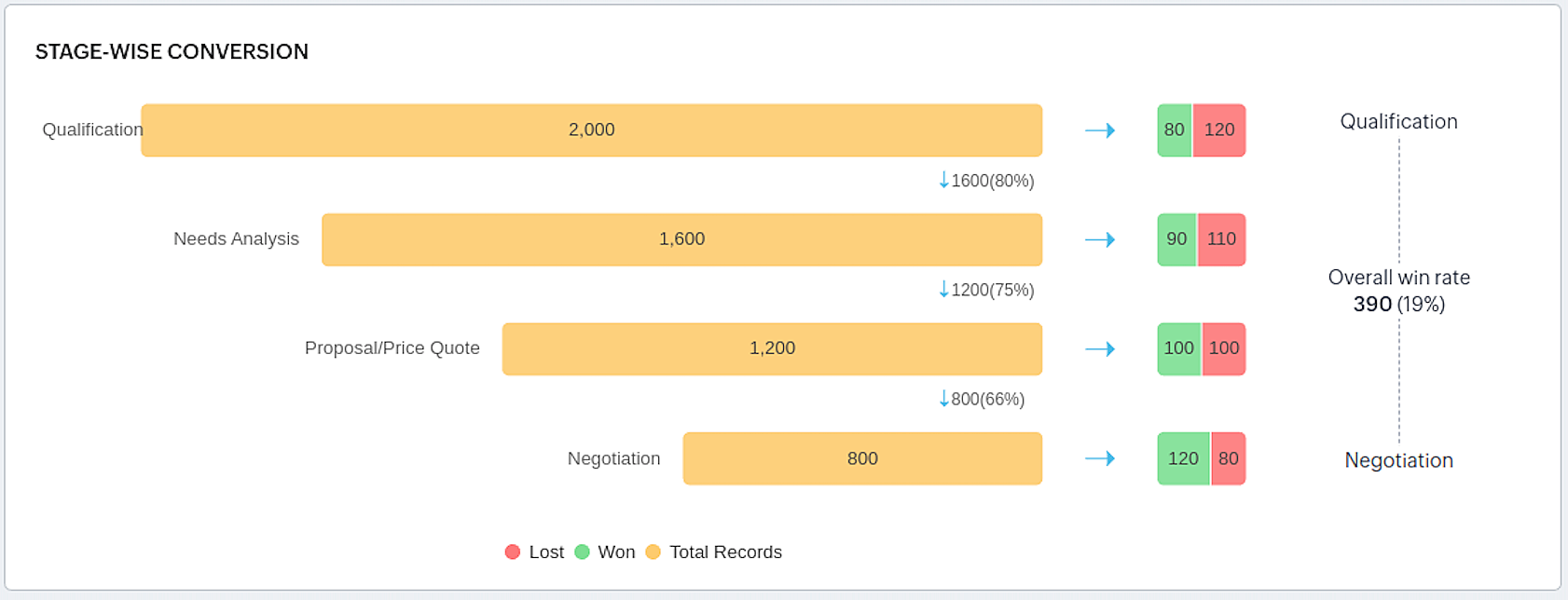Open the Negotiation 800 records bar

(862, 458)
